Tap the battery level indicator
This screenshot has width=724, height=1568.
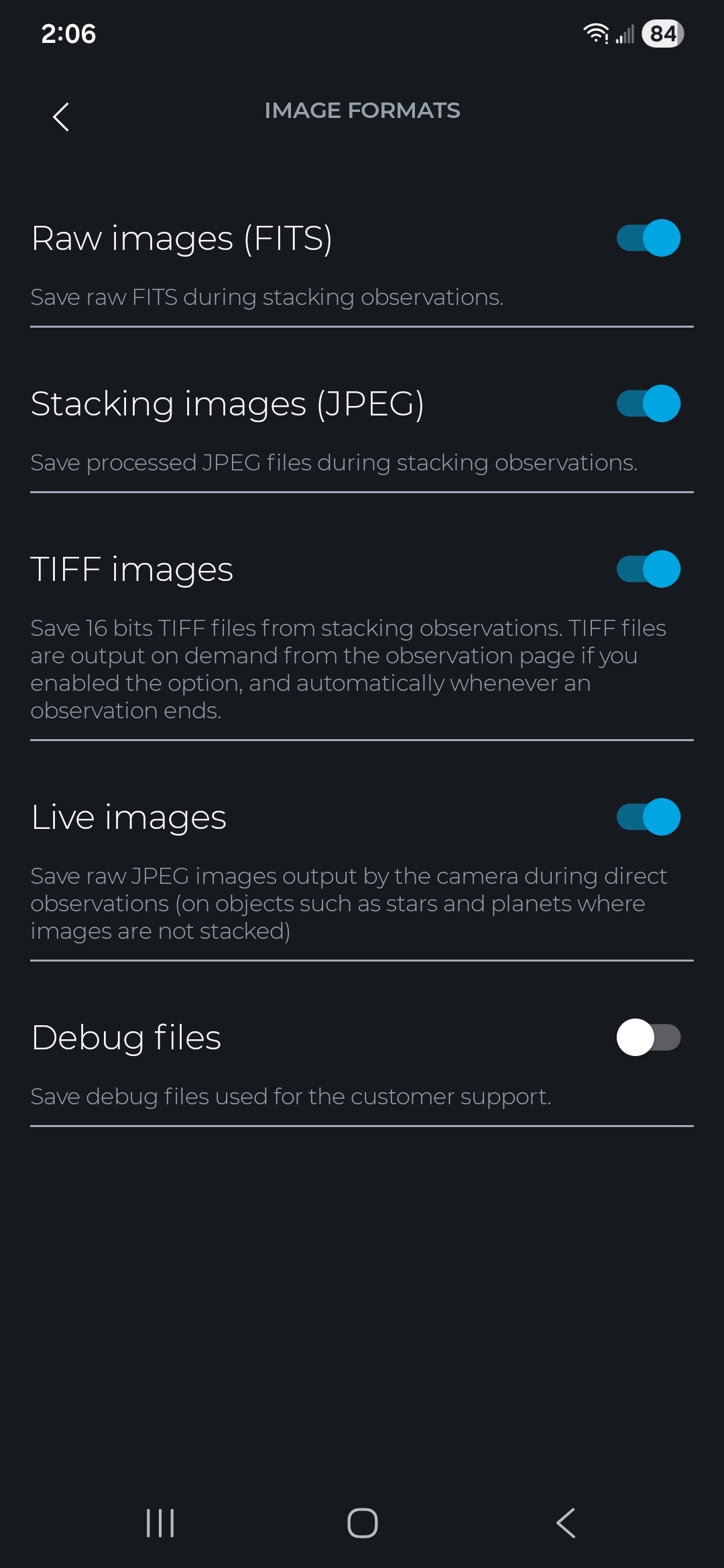662,34
